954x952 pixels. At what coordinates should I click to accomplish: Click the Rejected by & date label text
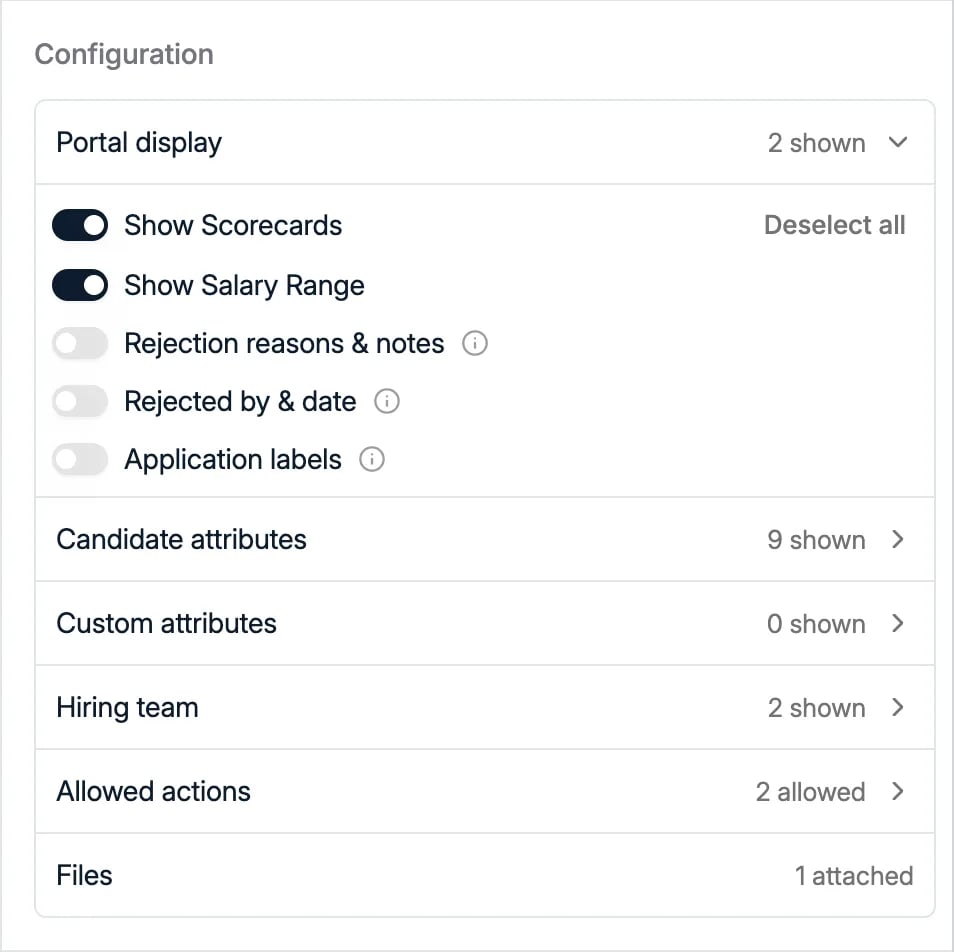tap(240, 402)
